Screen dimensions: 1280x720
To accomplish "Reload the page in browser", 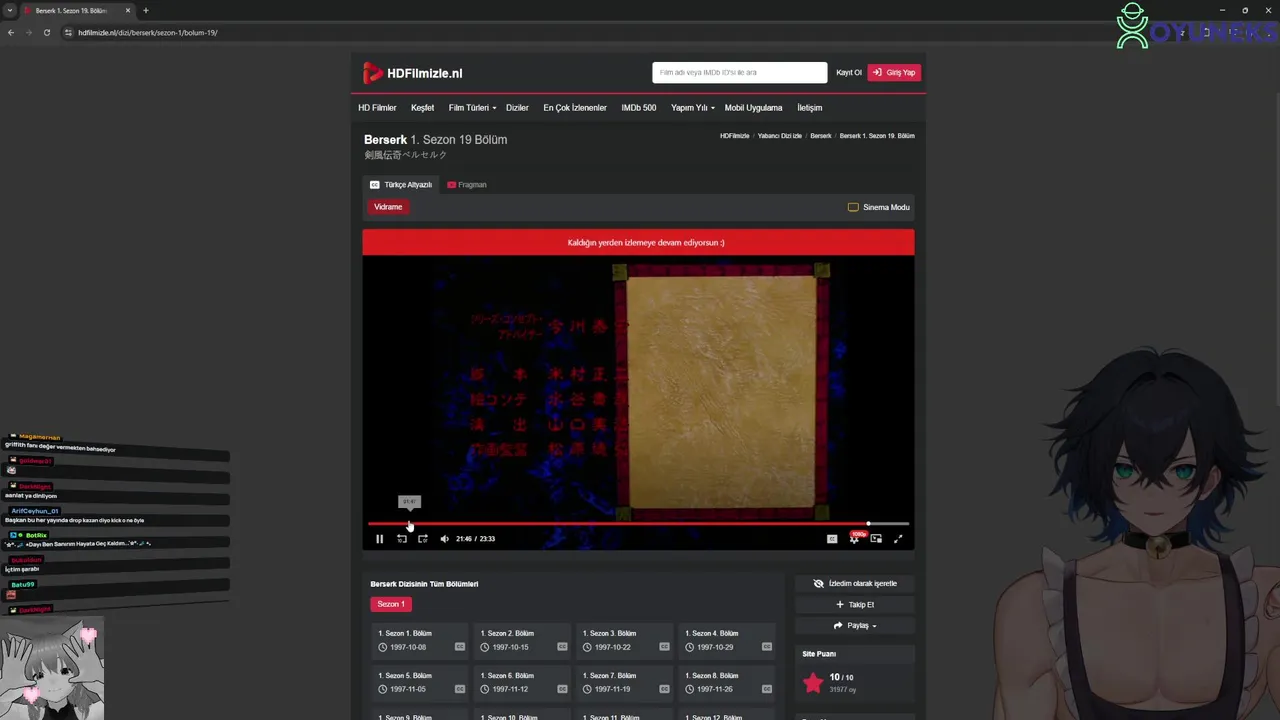I will click(x=47, y=32).
